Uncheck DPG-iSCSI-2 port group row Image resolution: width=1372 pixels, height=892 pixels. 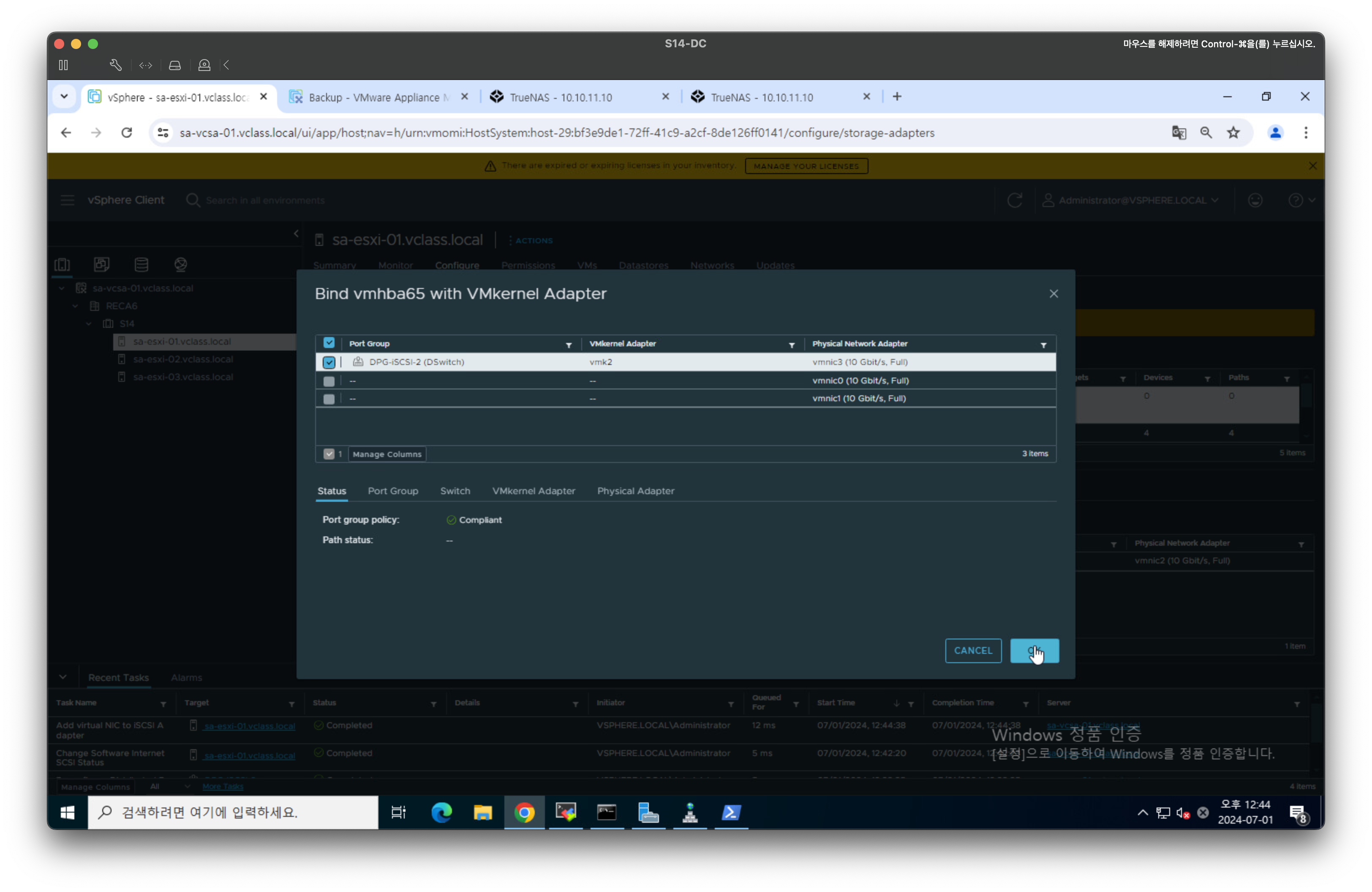tap(329, 362)
